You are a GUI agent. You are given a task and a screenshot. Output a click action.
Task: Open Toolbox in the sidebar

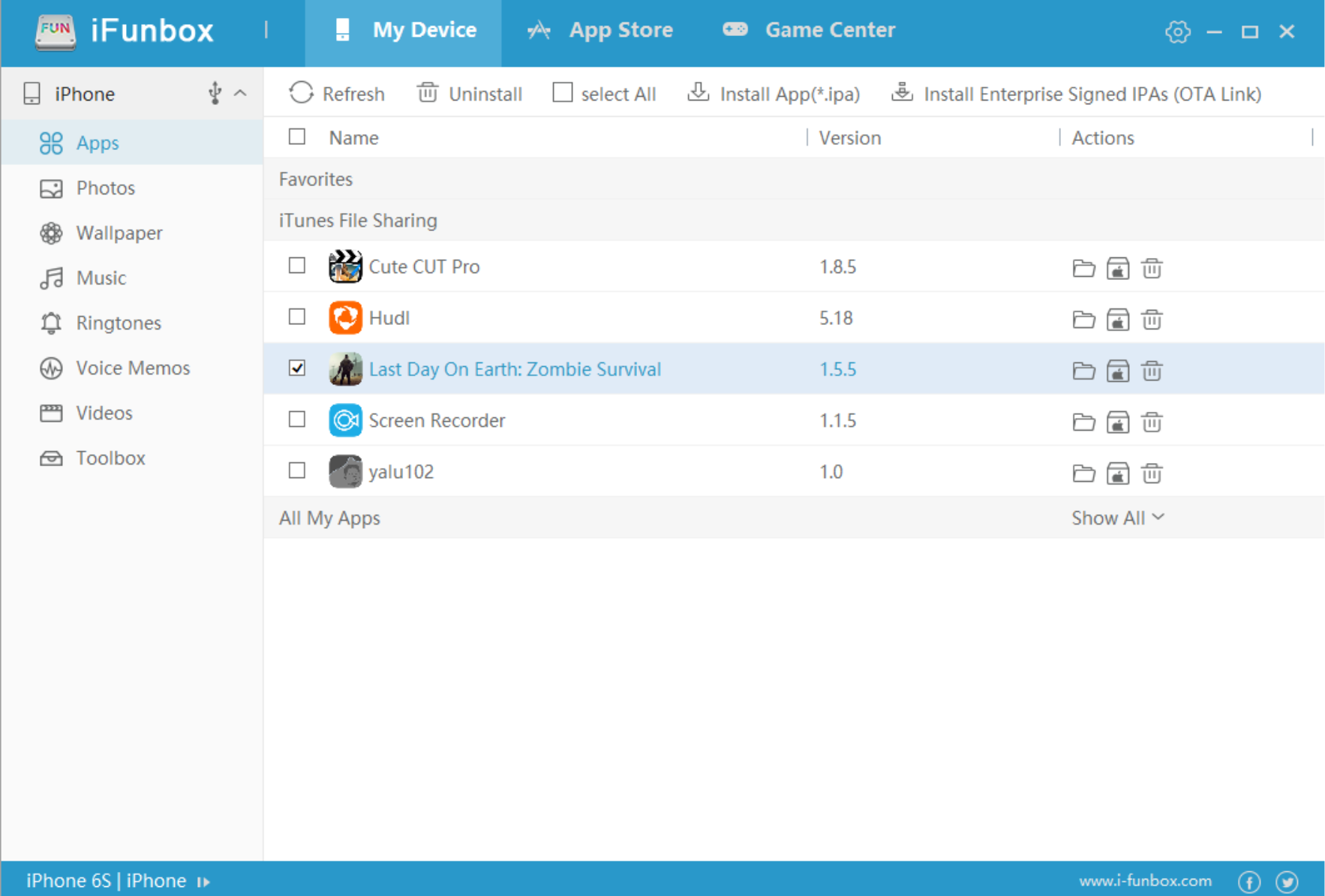coord(132,458)
